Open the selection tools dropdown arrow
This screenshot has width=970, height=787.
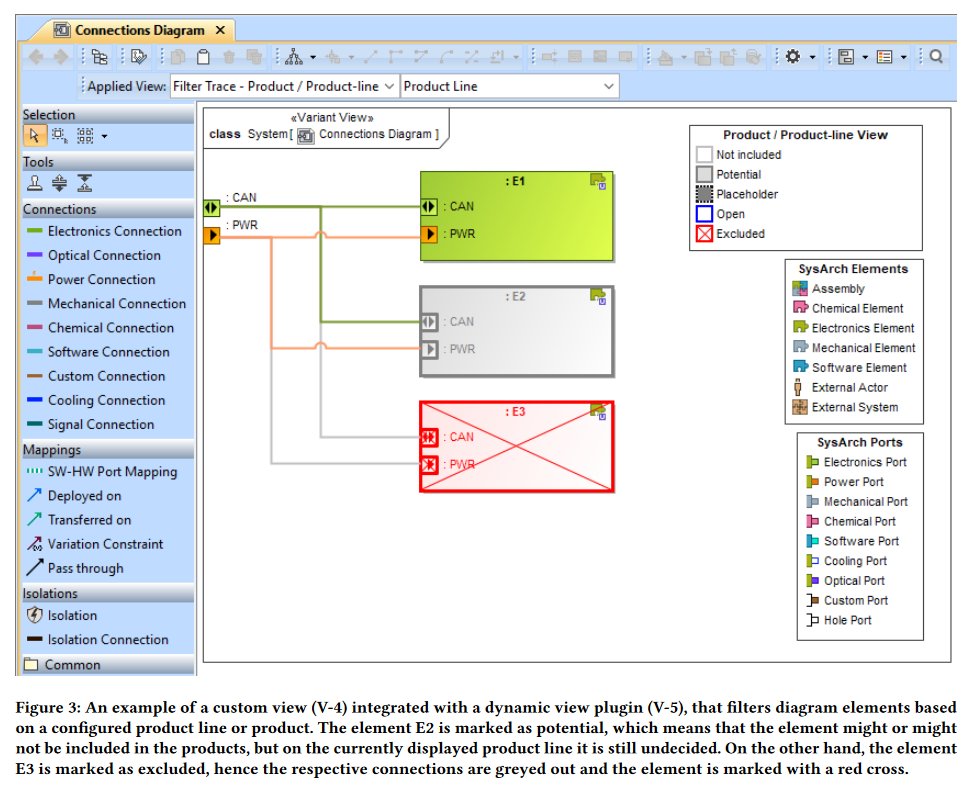104,136
